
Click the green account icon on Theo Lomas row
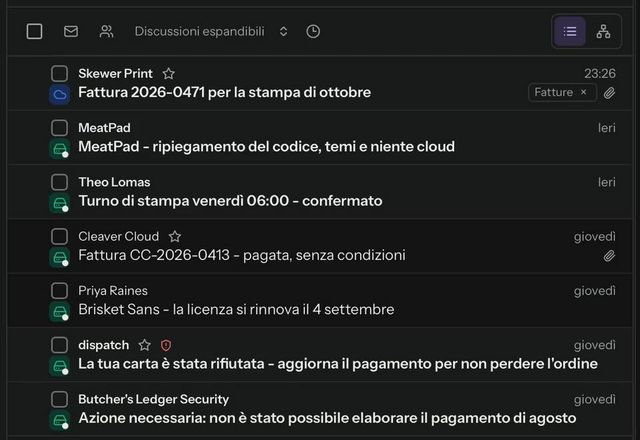pyautogui.click(x=60, y=203)
